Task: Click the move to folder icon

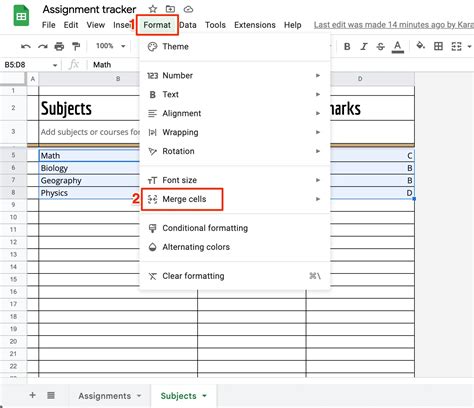Action: point(170,9)
